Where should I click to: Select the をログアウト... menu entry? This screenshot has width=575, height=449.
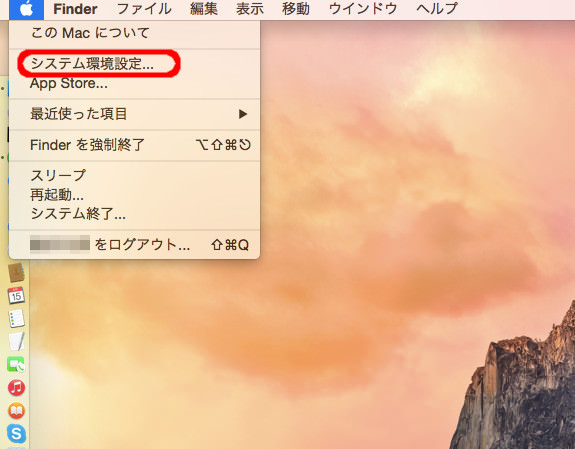[135, 245]
